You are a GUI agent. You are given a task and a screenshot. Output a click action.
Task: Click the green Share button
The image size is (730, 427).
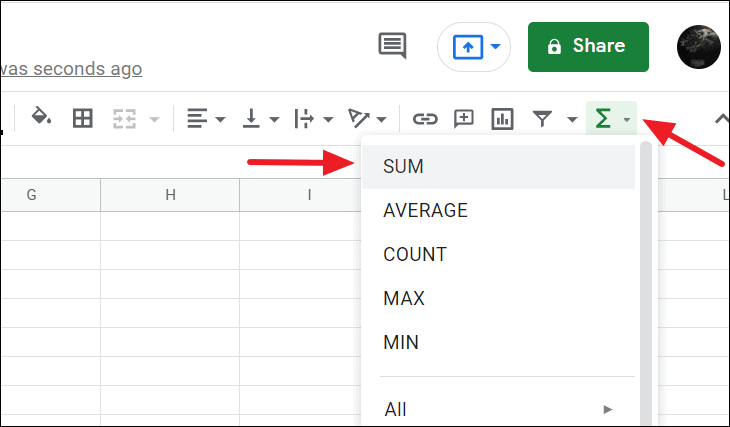pyautogui.click(x=588, y=46)
